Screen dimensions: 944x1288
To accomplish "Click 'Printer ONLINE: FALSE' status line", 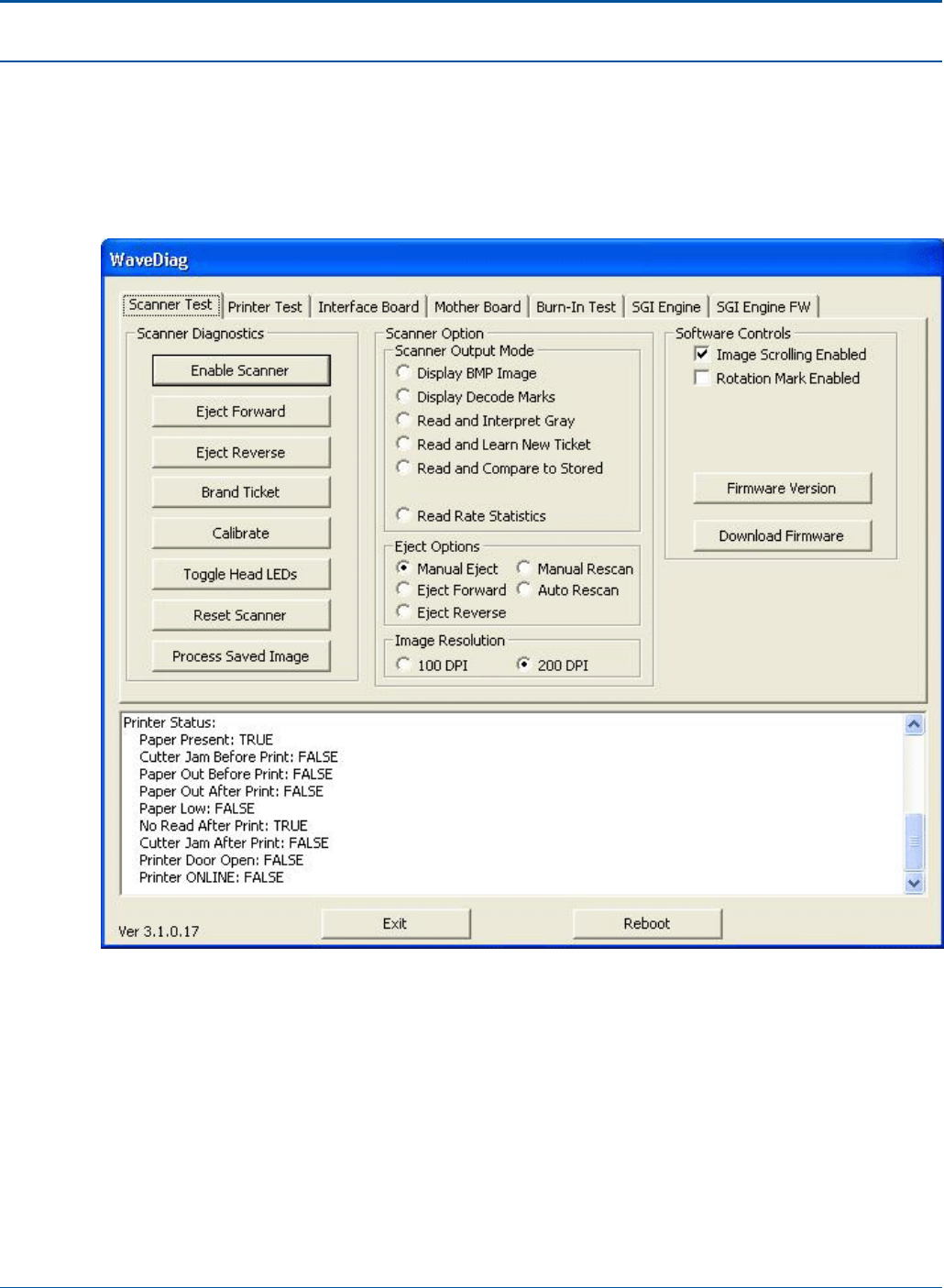I will pyautogui.click(x=212, y=877).
